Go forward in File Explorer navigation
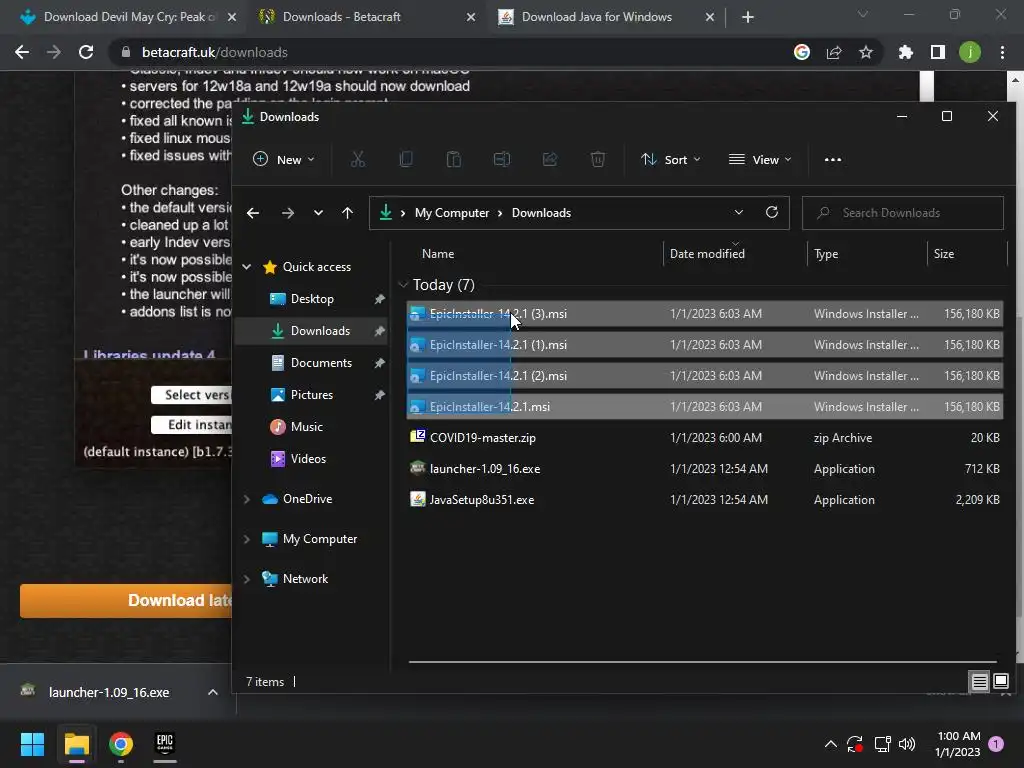Image resolution: width=1024 pixels, height=768 pixels. click(x=287, y=213)
